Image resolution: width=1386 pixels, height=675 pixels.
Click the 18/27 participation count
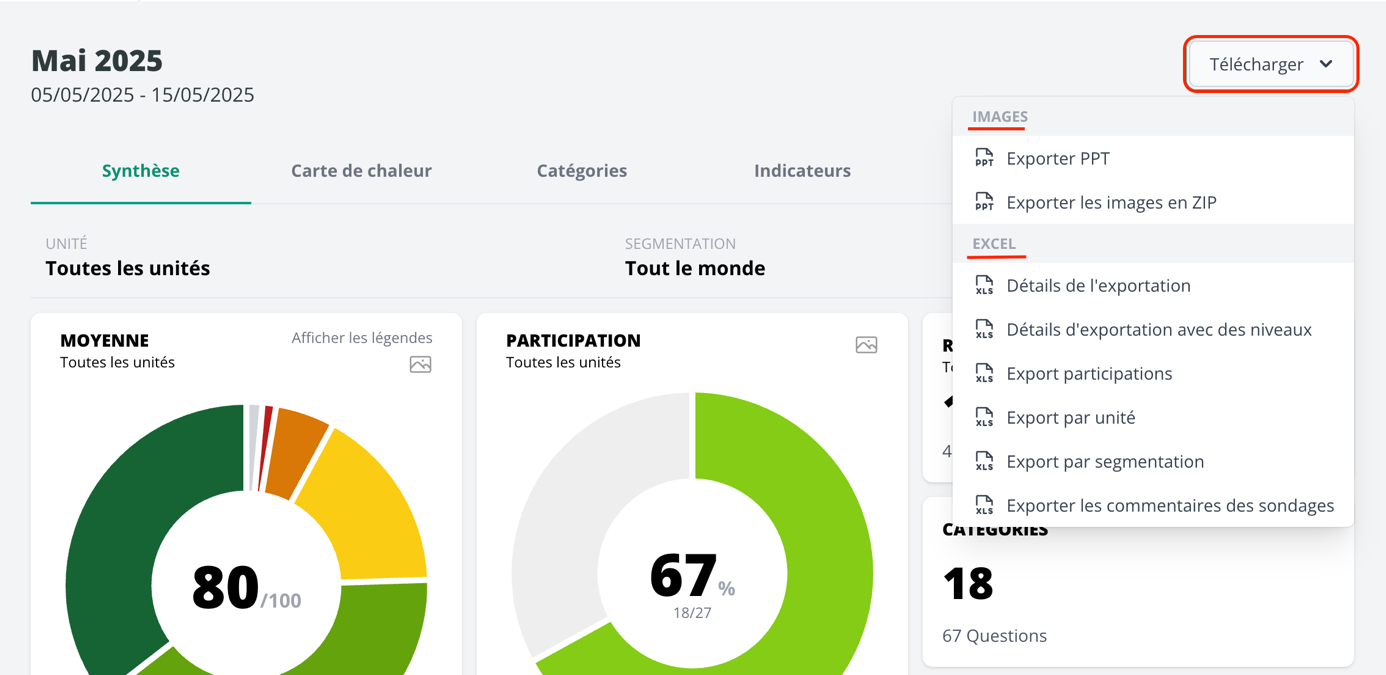pyautogui.click(x=692, y=612)
